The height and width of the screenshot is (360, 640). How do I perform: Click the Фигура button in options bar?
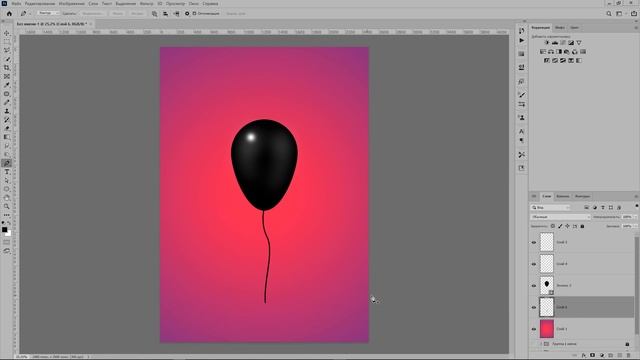(x=137, y=13)
